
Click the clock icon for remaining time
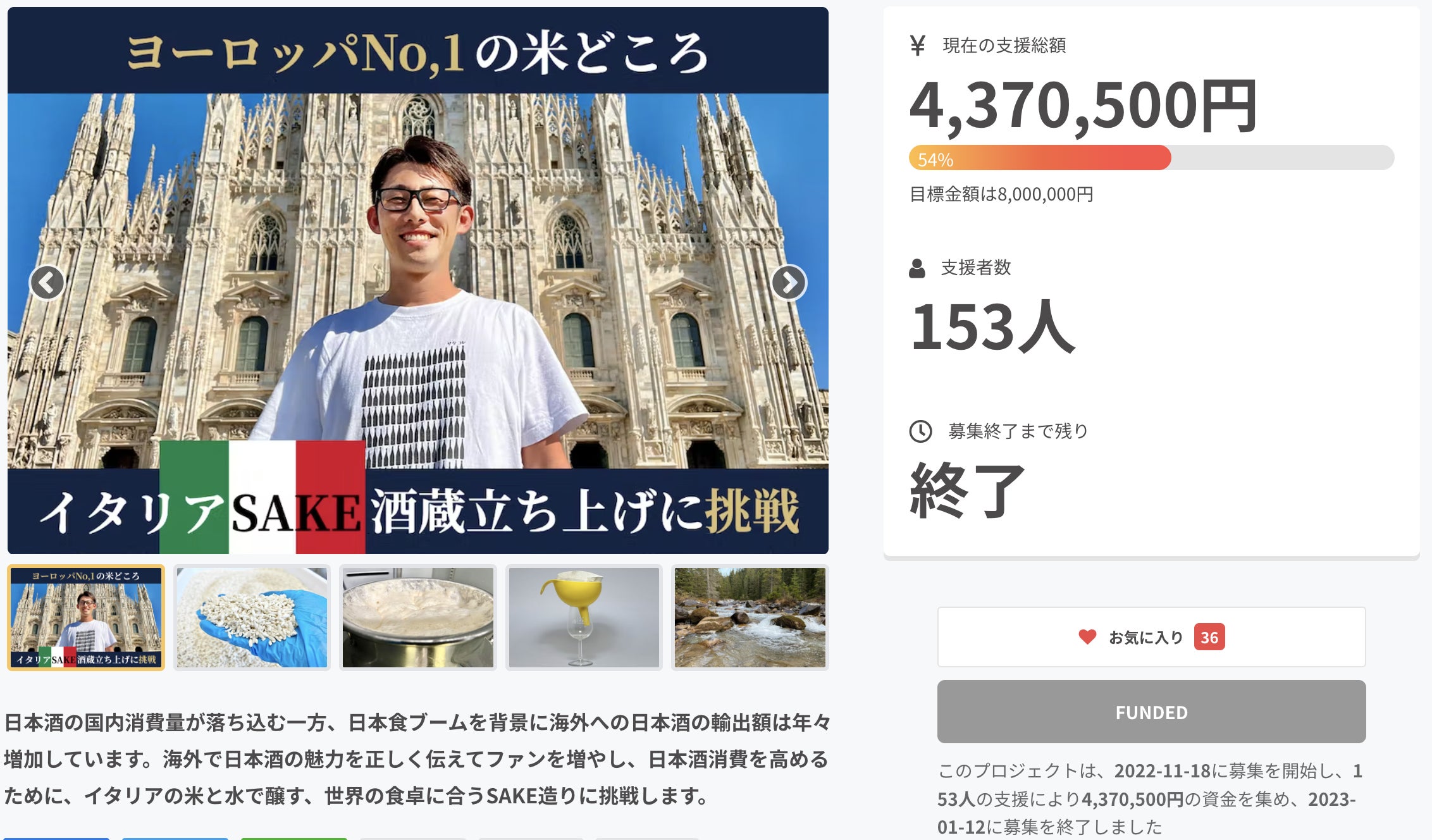[920, 431]
